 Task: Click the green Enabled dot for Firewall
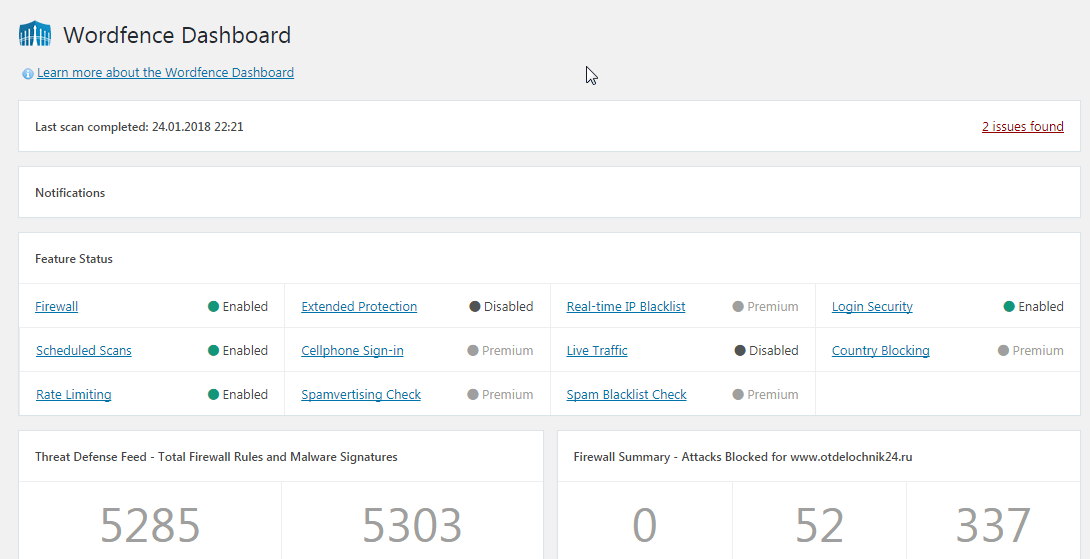pos(213,307)
